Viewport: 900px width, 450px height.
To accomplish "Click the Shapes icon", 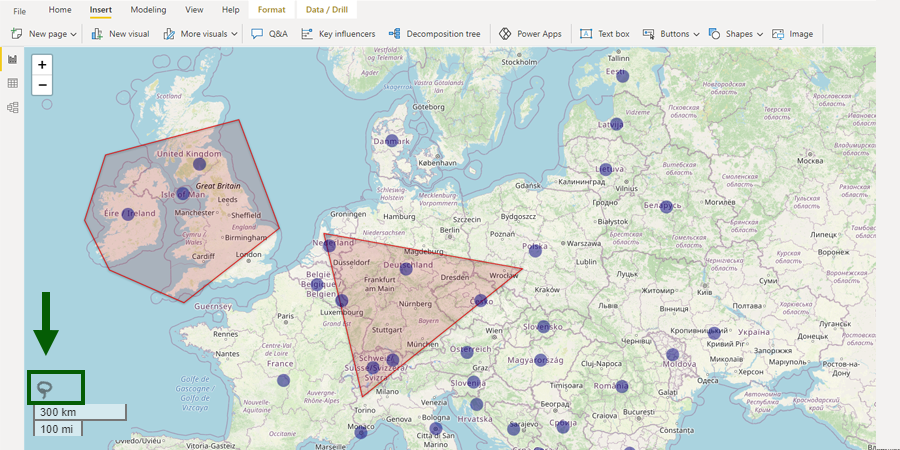I will point(714,34).
